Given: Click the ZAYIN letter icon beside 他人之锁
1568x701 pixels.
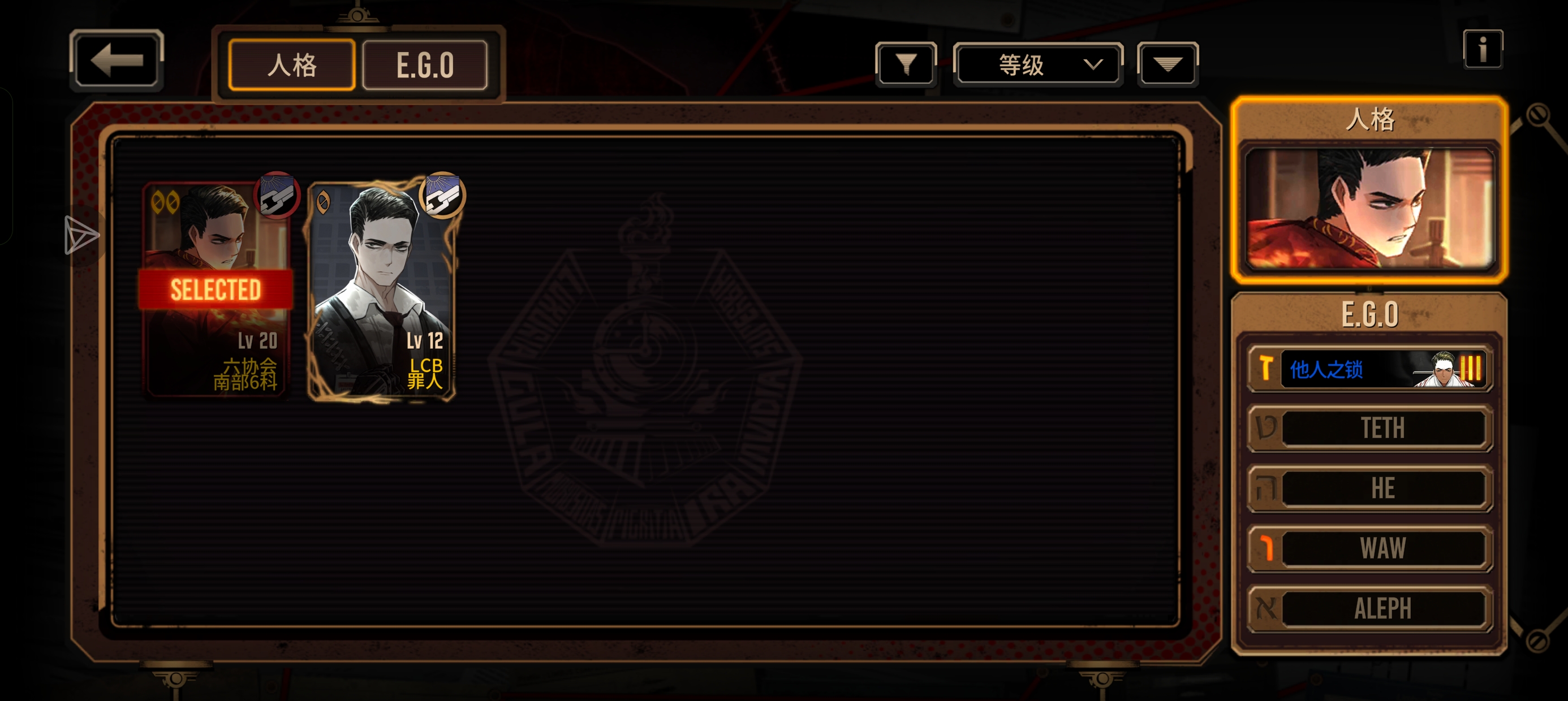Looking at the screenshot, I should [x=1265, y=368].
